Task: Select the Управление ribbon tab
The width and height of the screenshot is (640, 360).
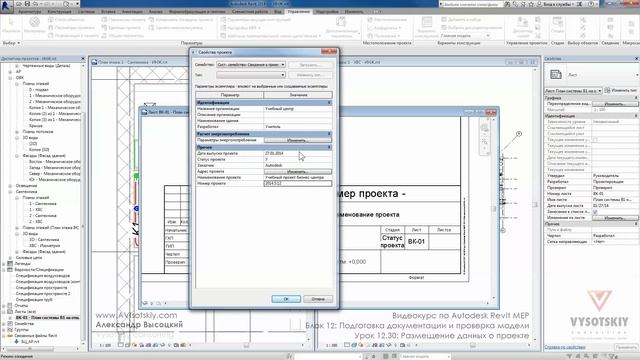Action: point(298,12)
